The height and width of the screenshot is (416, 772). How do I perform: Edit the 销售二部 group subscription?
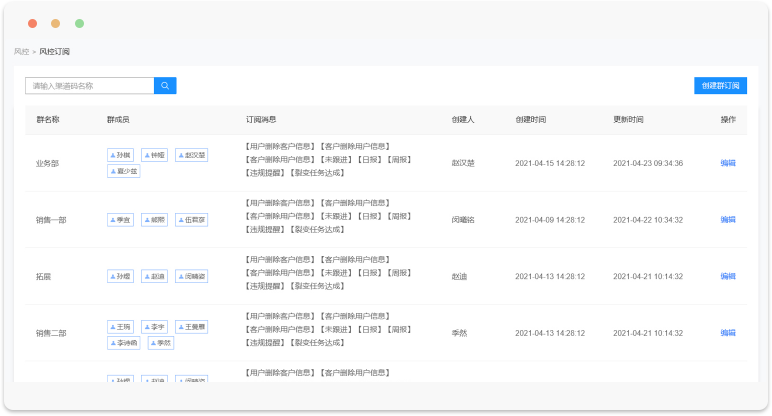727,333
